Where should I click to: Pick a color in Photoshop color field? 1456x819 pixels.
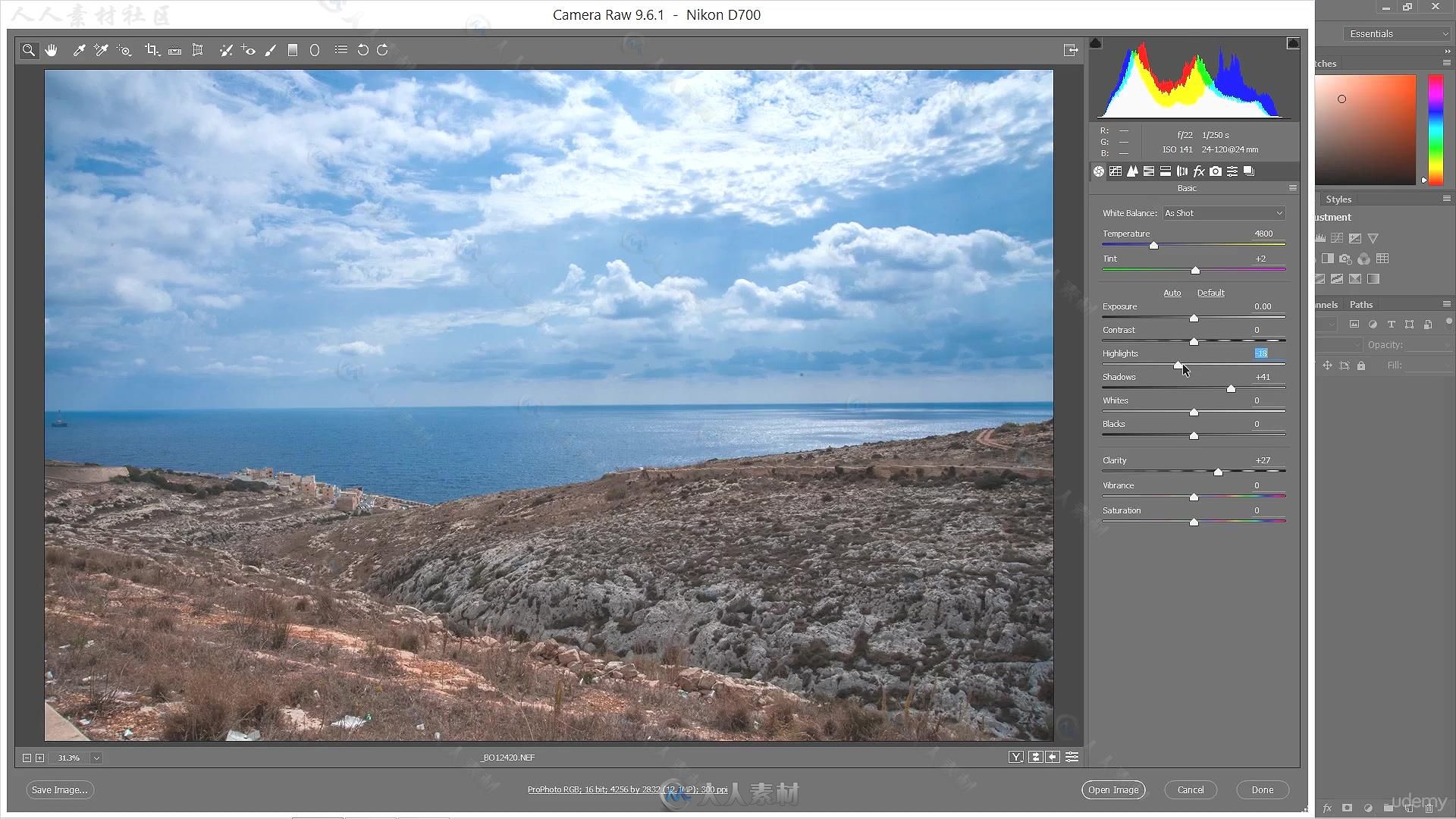tap(1365, 129)
